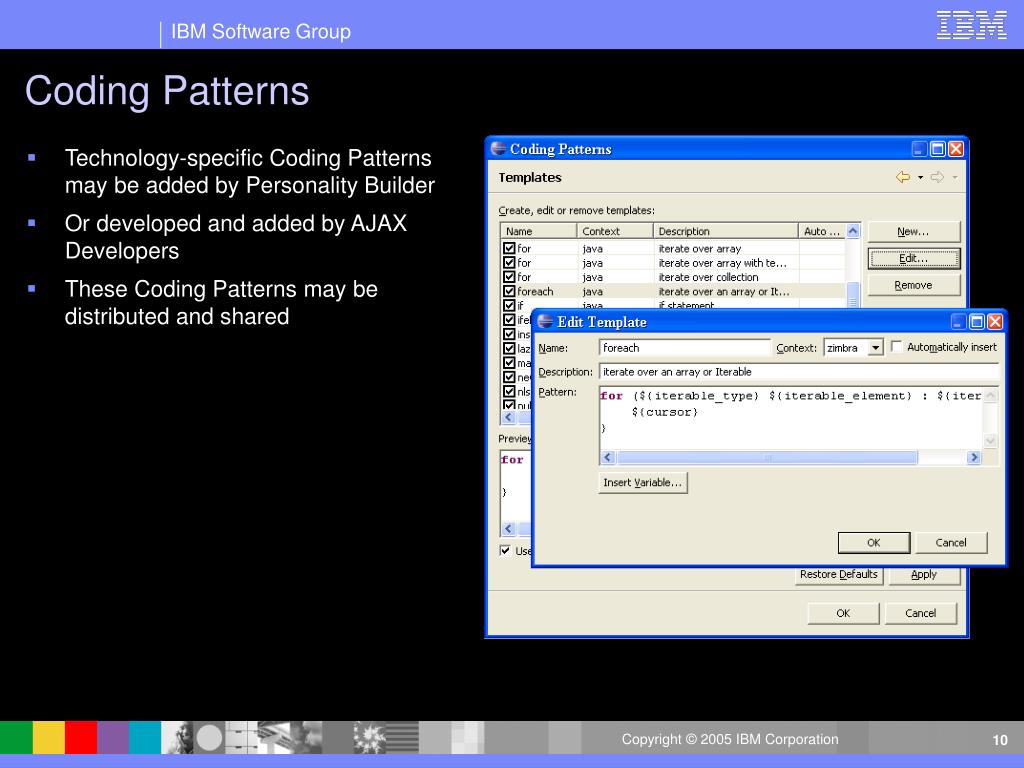Viewport: 1024px width, 768px height.
Task: Click the 'Create, edit or remove templates:' label
Action: coord(577,210)
